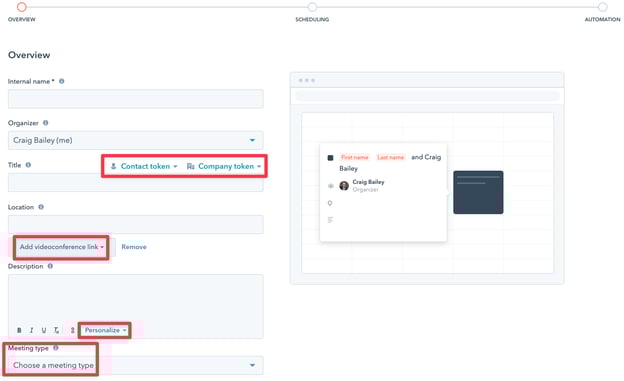The image size is (624, 381).
Task: Click Craig Bailey's avatar in preview
Action: pos(344,186)
